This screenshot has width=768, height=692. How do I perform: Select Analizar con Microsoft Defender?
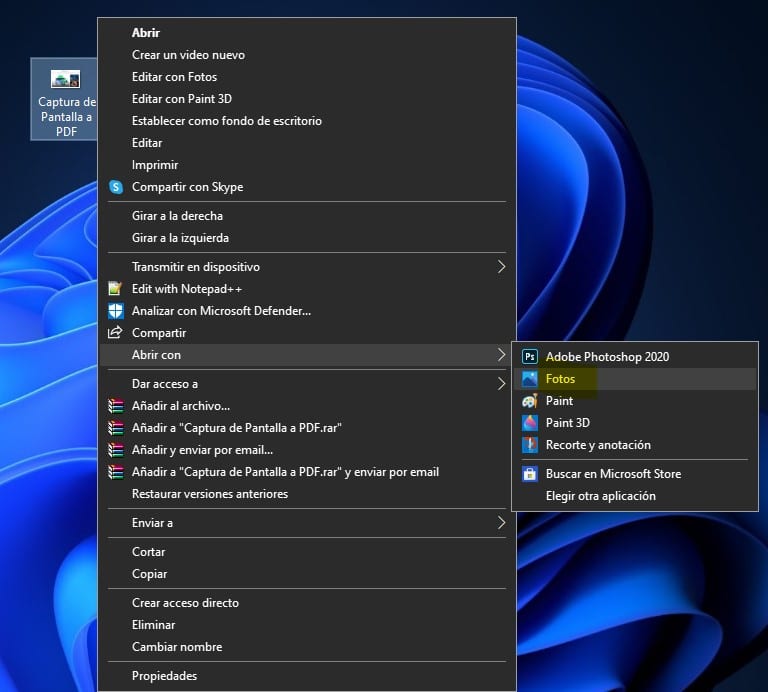pyautogui.click(x=307, y=311)
